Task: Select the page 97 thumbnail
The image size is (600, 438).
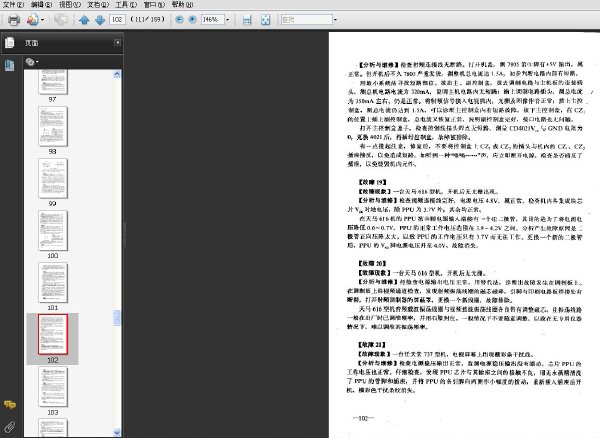Action: click(53, 82)
